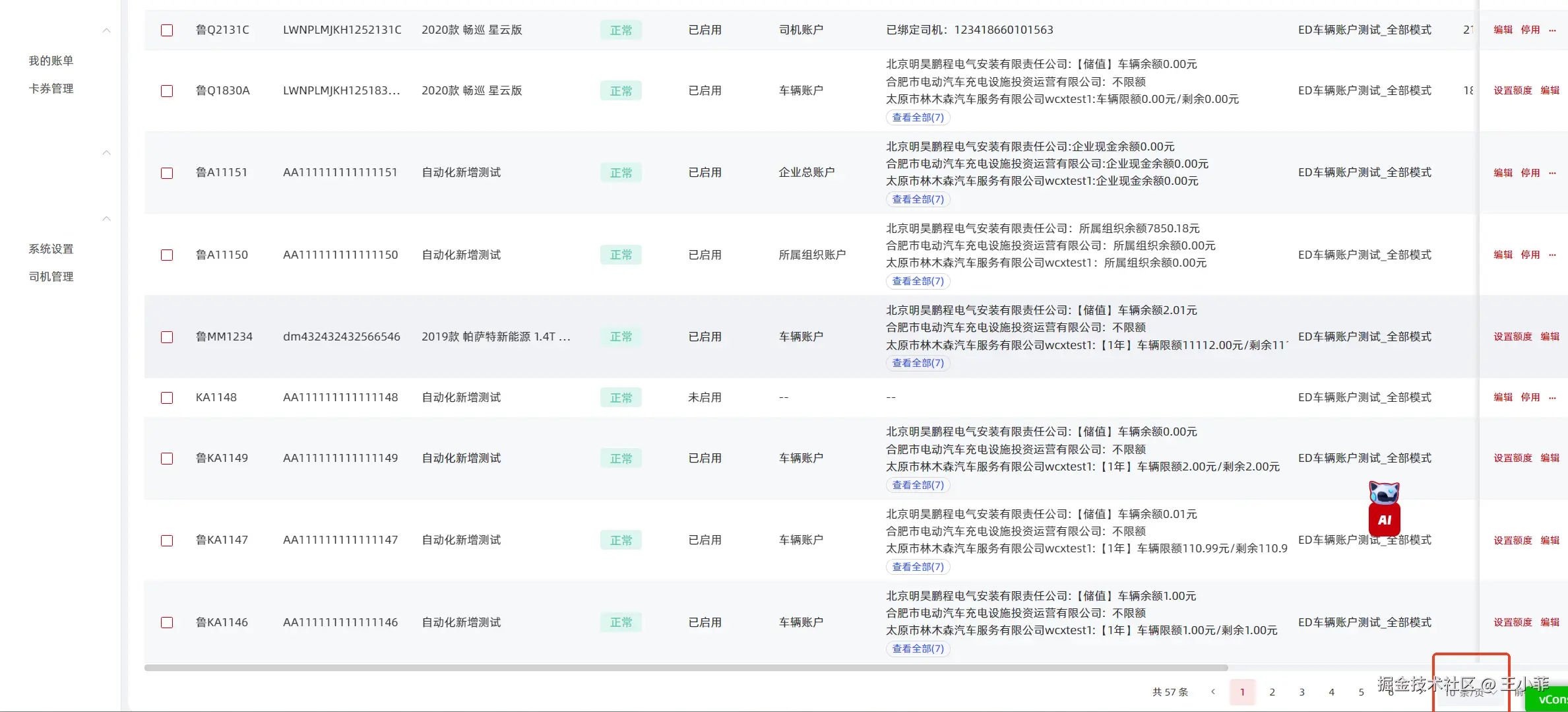The image size is (1568, 712).
Task: Enable the checkbox for 鲁KA1147
Action: [167, 540]
